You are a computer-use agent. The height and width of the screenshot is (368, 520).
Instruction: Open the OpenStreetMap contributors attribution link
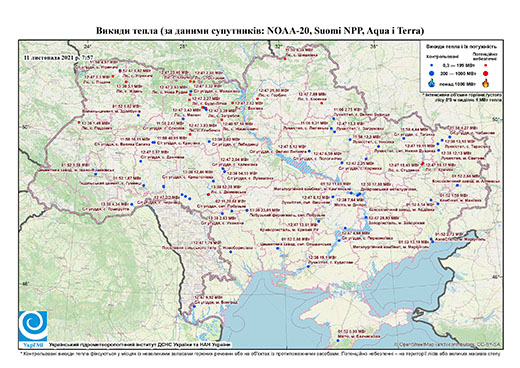click(x=448, y=344)
